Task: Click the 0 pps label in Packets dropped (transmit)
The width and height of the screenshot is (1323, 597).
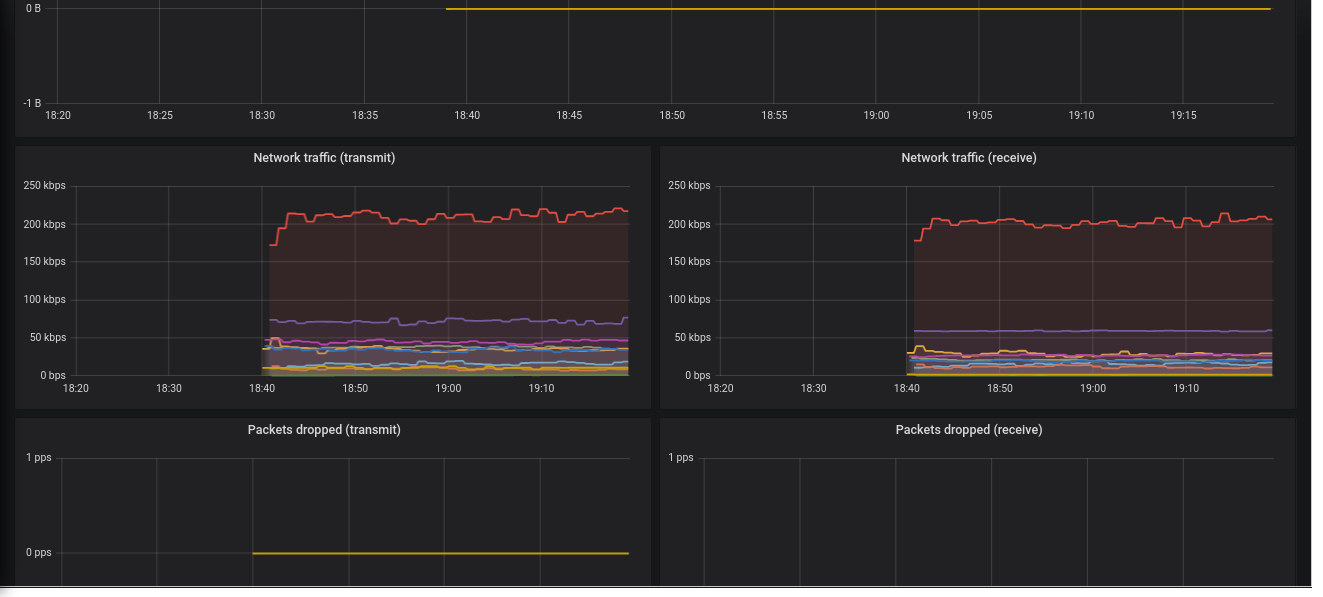Action: coord(38,553)
